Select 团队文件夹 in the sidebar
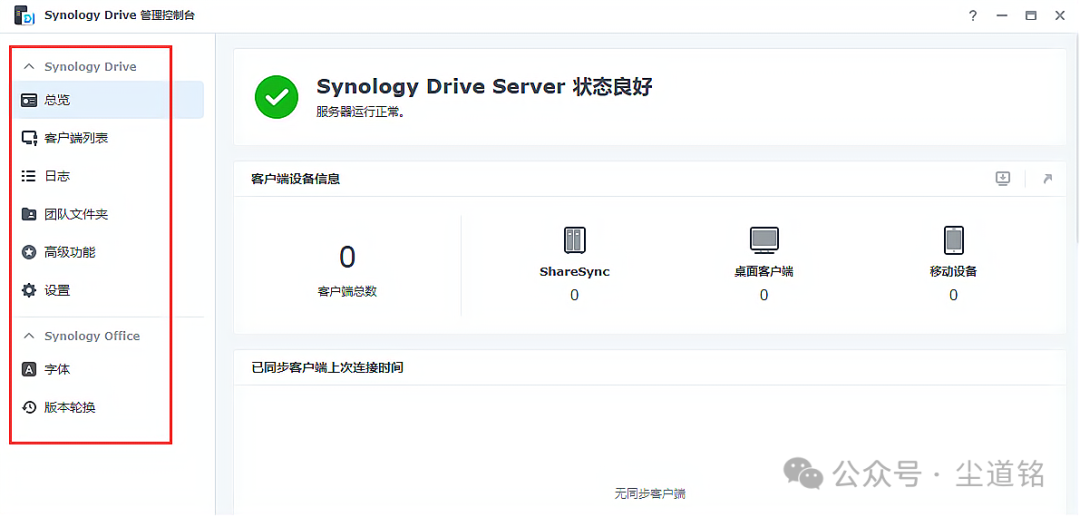Image resolution: width=1080 pixels, height=517 pixels. click(76, 214)
